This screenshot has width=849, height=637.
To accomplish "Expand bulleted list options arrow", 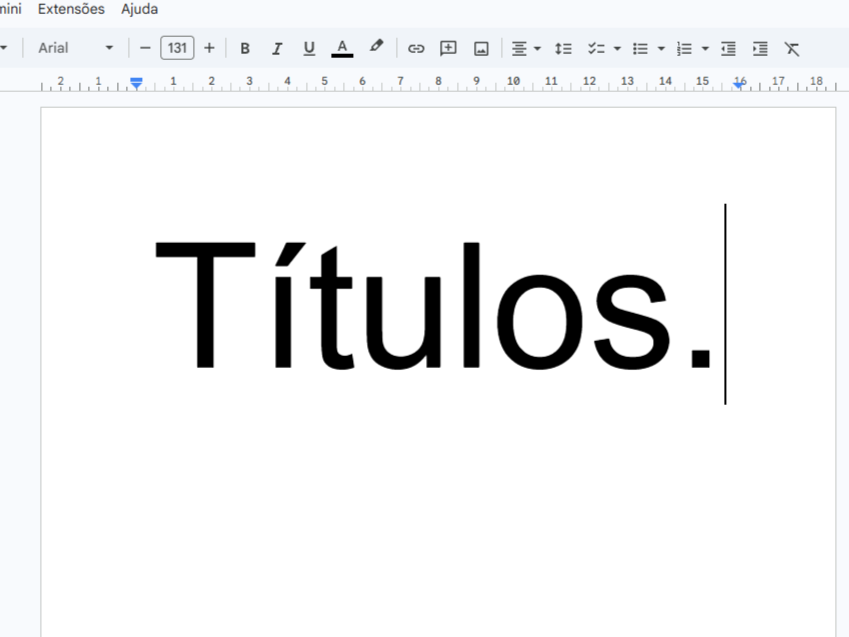I will [661, 49].
